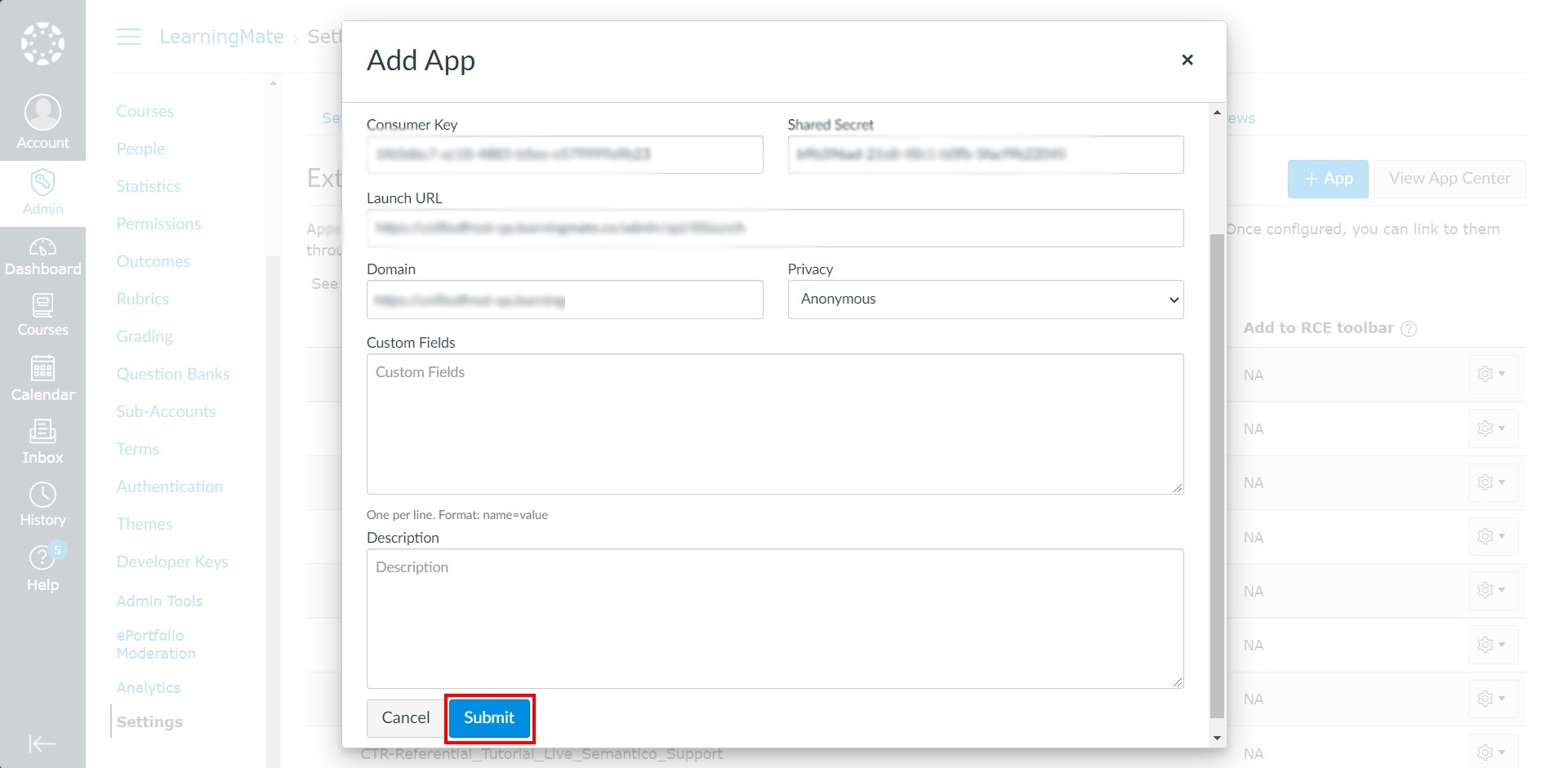Open the Account avatar in sidebar
This screenshot has width=1568, height=768.
42,113
